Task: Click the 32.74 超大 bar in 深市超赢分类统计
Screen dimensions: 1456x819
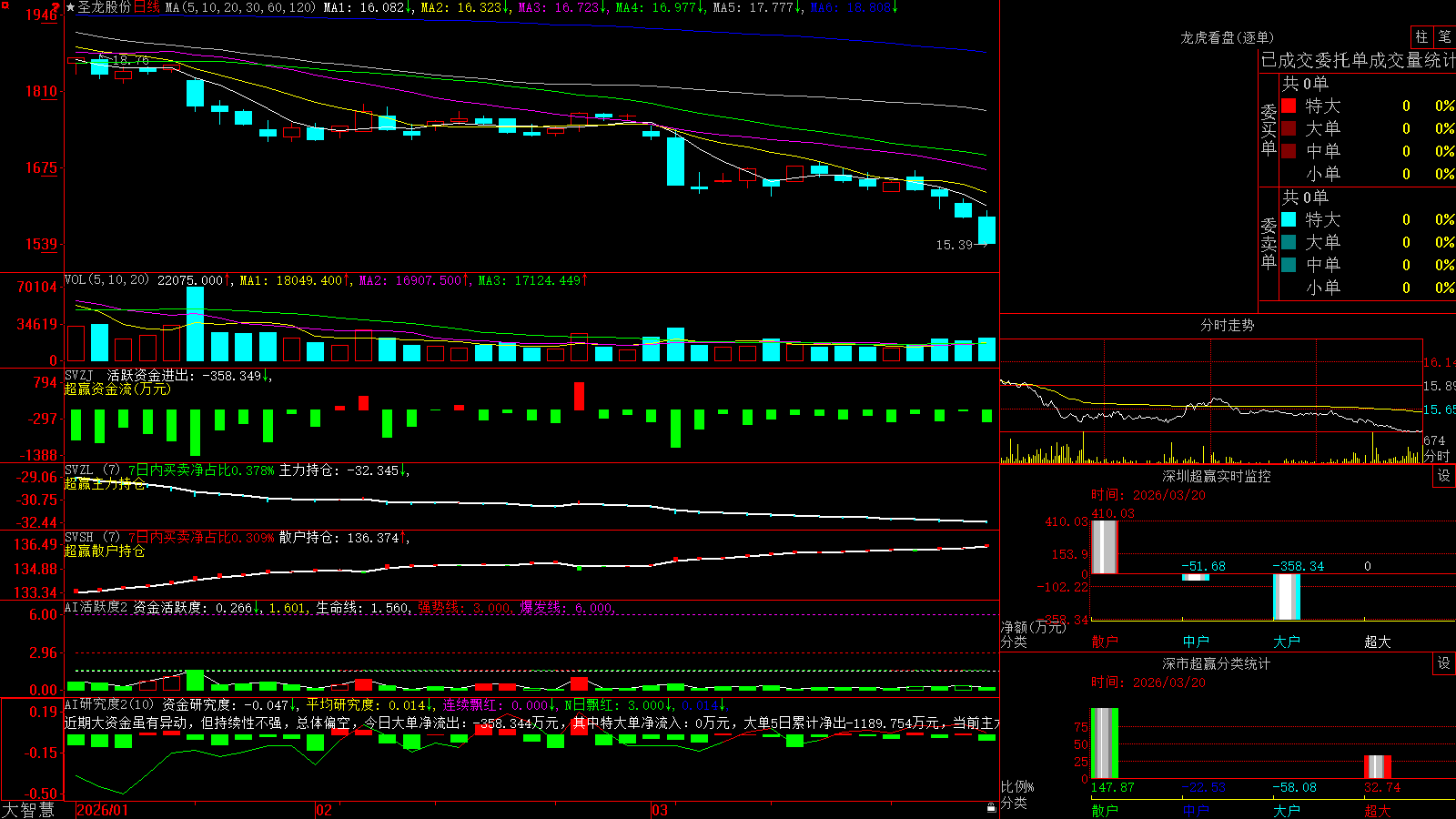Action: click(1378, 766)
